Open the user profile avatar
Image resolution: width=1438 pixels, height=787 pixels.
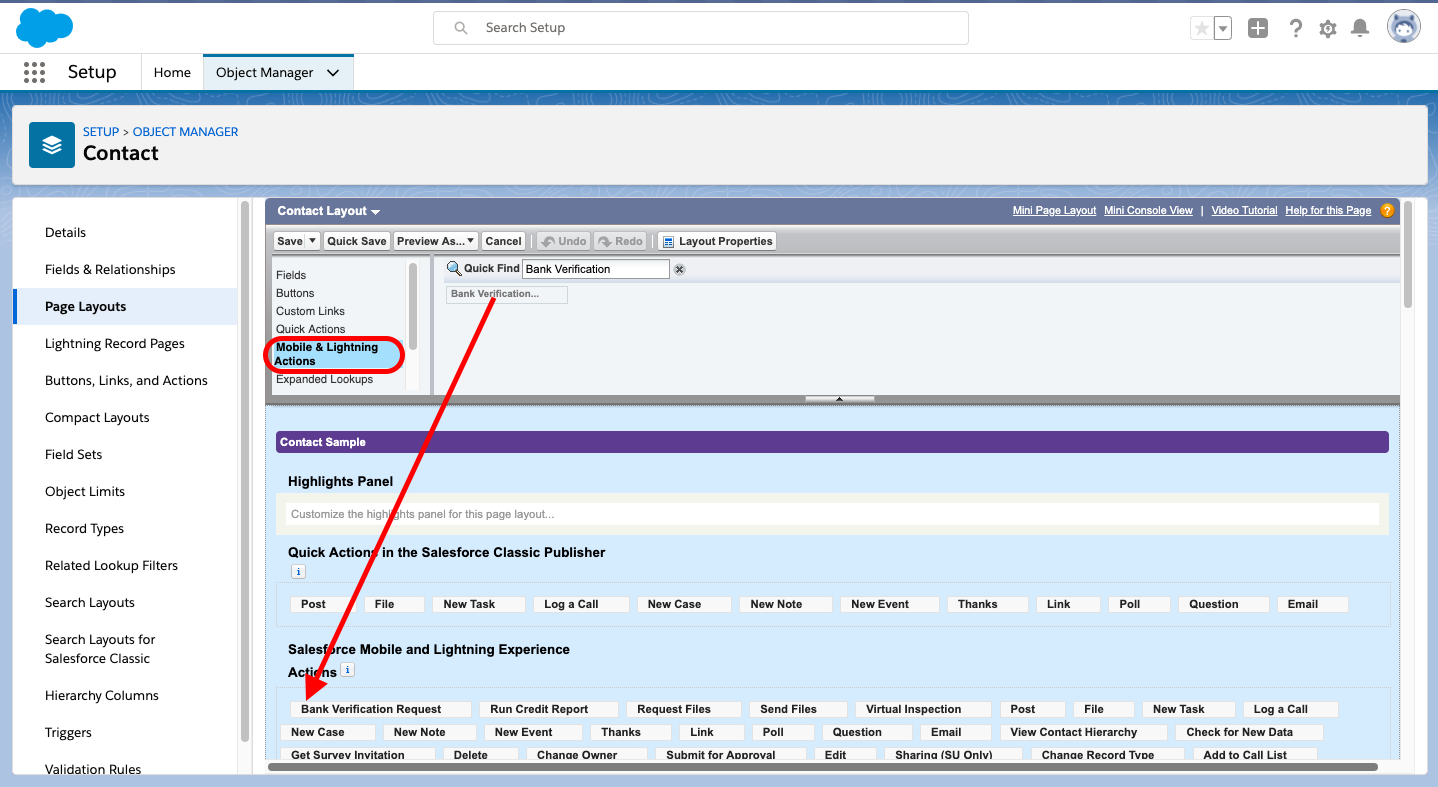[1404, 27]
